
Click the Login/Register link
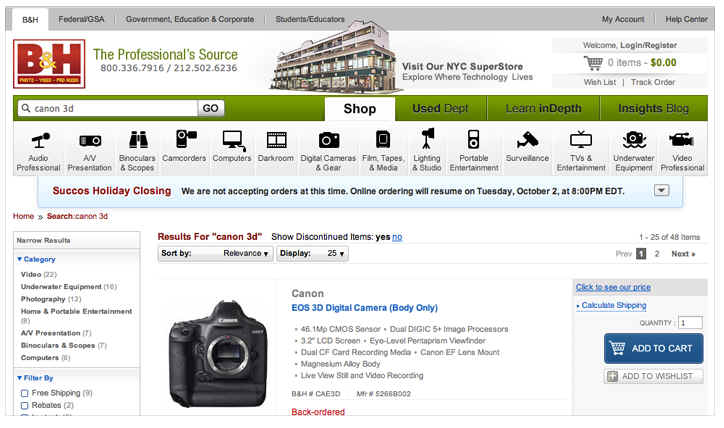pyautogui.click(x=648, y=45)
